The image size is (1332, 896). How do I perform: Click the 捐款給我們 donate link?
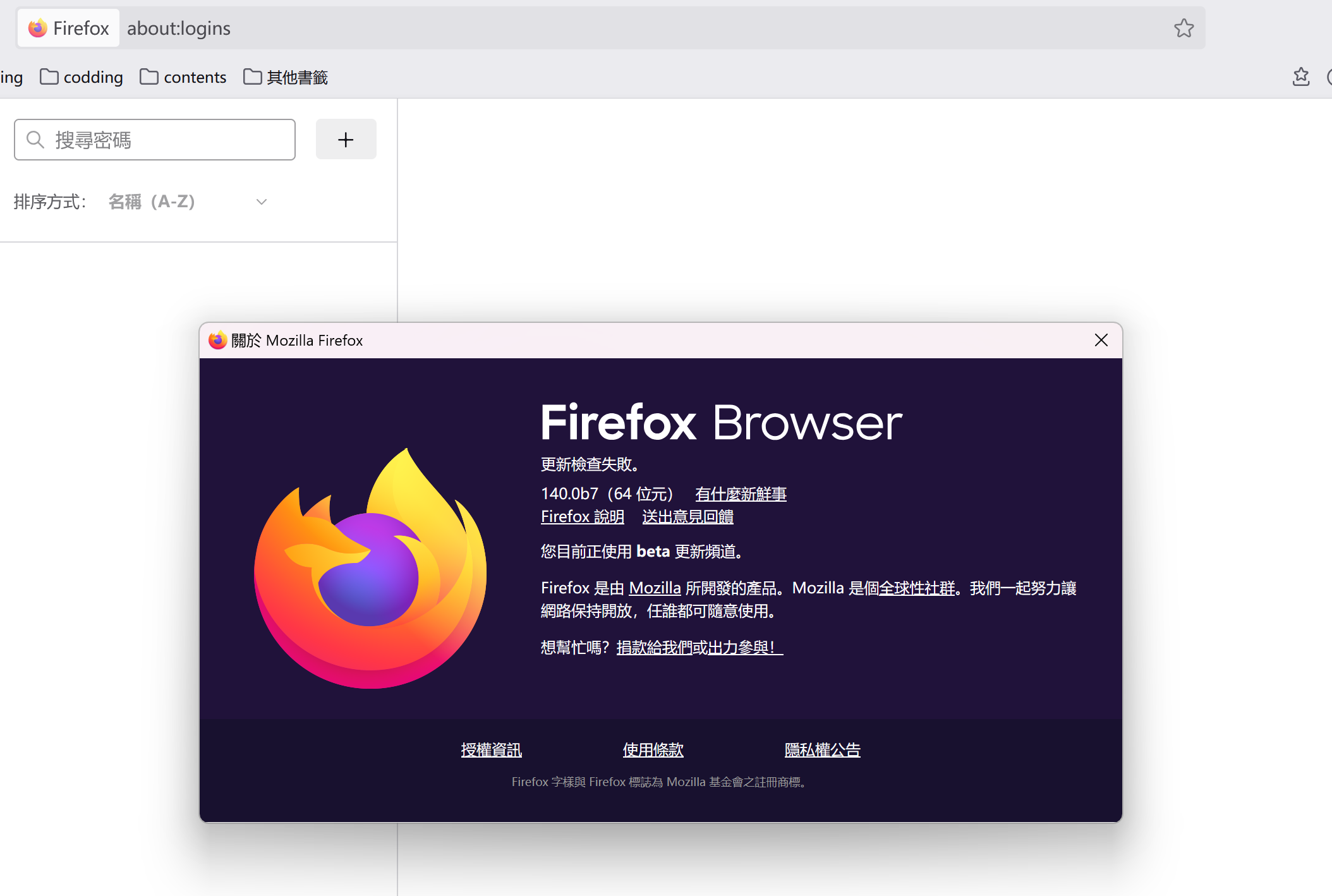point(654,647)
